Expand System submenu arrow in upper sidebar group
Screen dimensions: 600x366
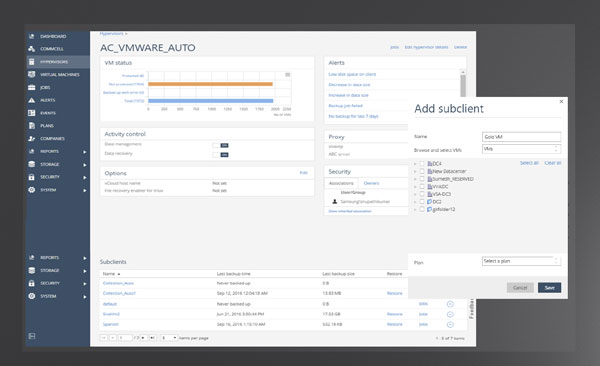(85, 190)
